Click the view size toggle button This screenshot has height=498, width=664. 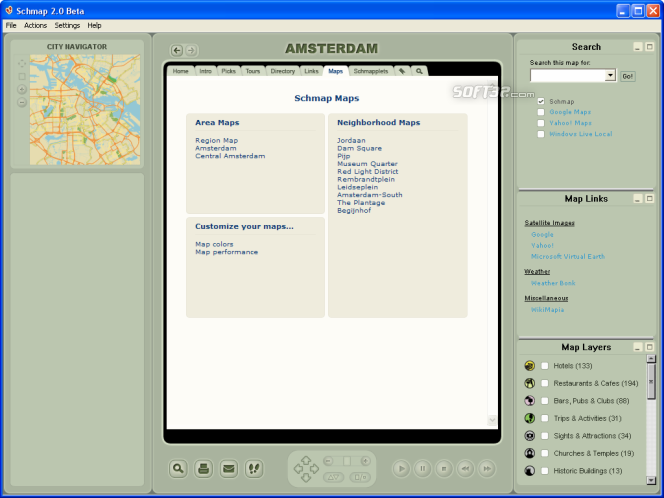[x=360, y=477]
